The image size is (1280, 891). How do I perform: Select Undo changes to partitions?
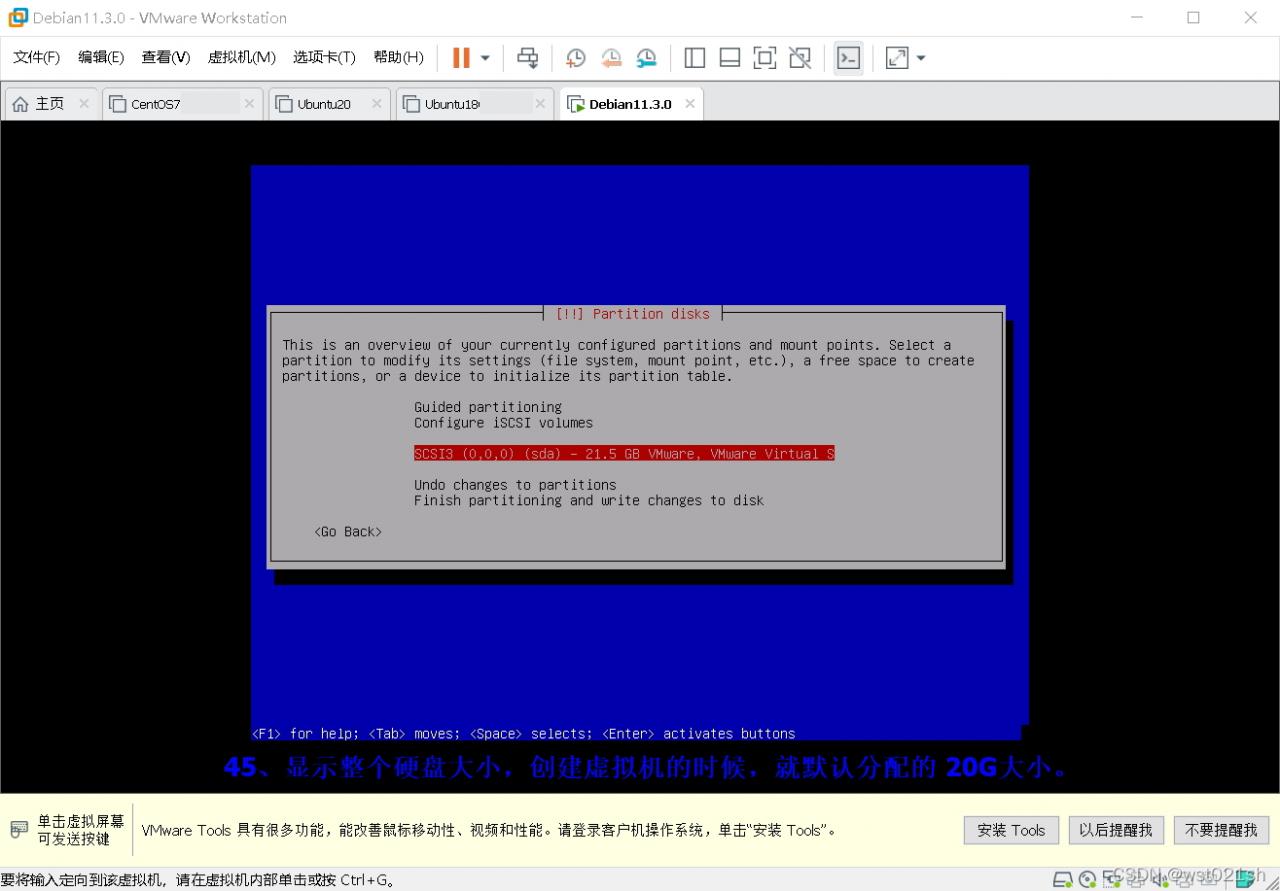pos(515,485)
